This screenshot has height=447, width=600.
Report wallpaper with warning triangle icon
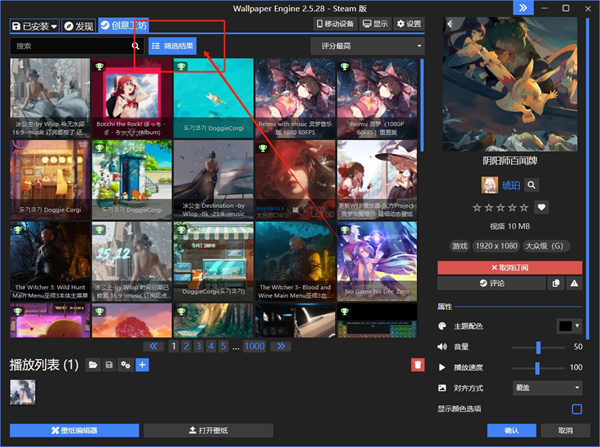coord(574,283)
